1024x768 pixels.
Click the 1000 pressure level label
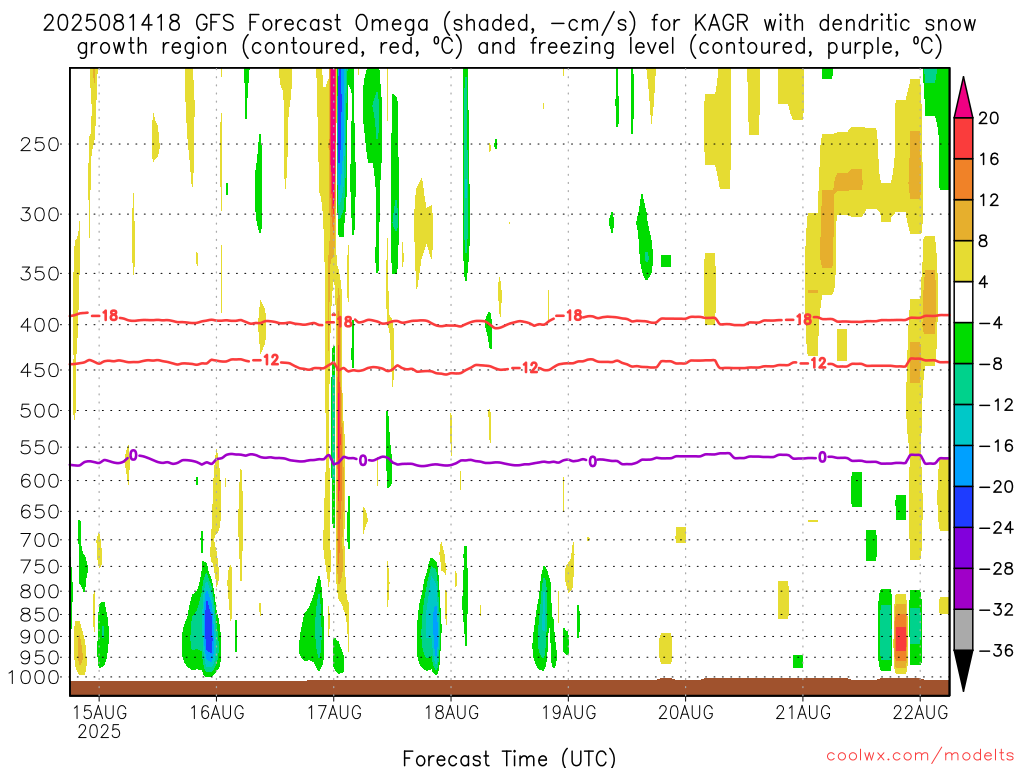[34, 678]
